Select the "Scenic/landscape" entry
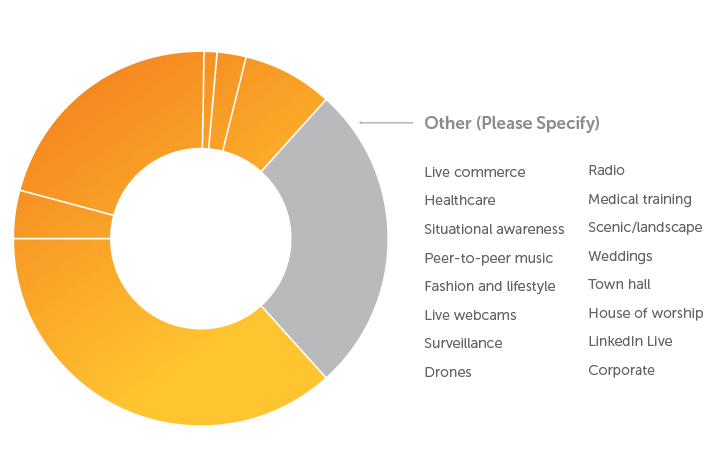The image size is (720, 475). pos(645,227)
